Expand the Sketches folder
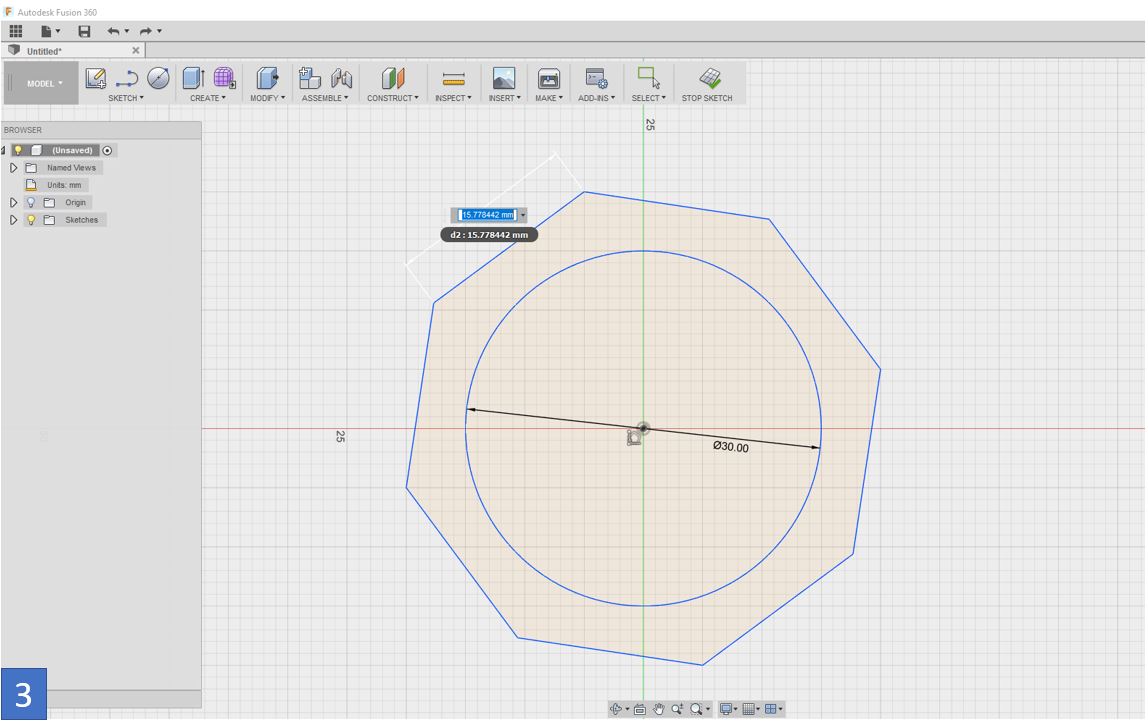Viewport: 1148px width, 723px height. [13, 220]
